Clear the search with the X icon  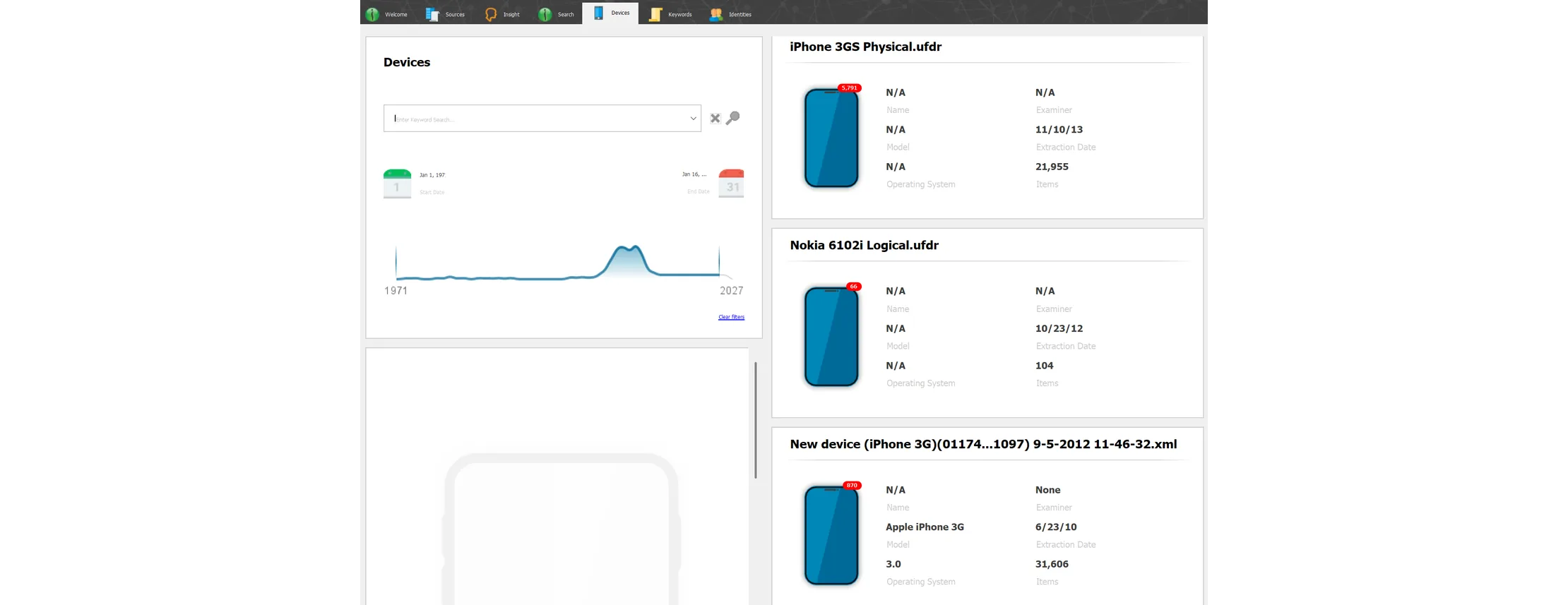[x=715, y=118]
